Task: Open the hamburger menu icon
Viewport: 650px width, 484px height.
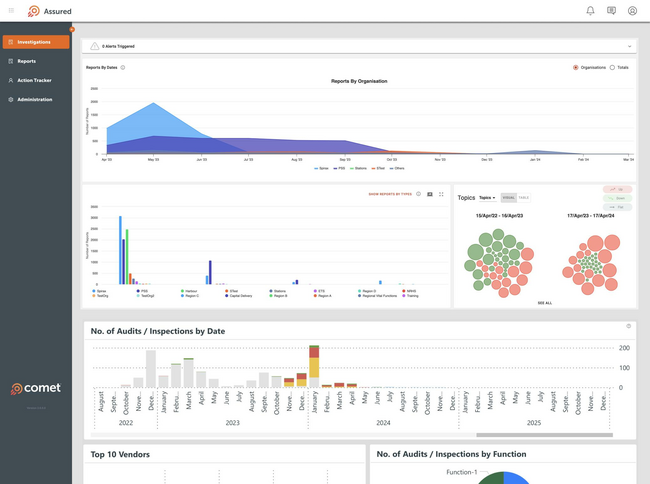Action: tap(11, 10)
